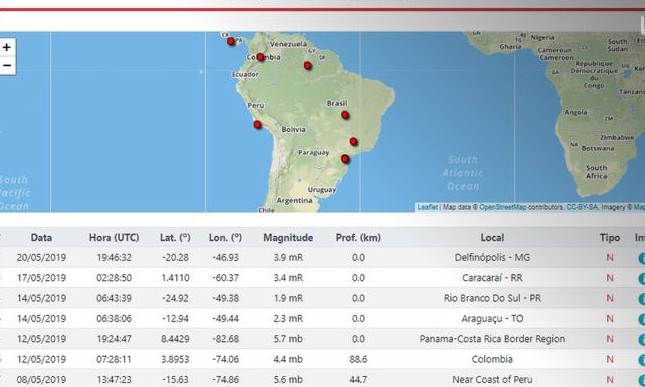Select the latitude value 8.4429
Image resolution: width=645 pixels, height=387 pixels.
[x=175, y=339]
